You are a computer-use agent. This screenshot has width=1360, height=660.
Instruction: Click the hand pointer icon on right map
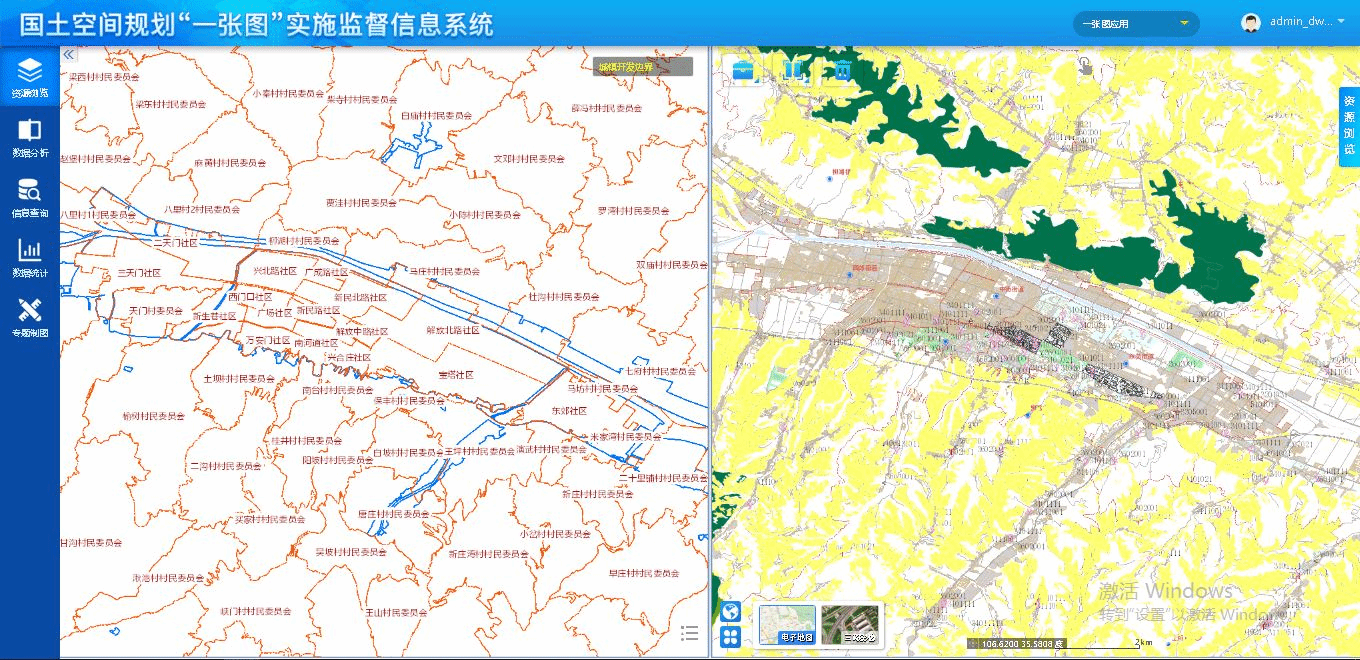coord(1086,66)
